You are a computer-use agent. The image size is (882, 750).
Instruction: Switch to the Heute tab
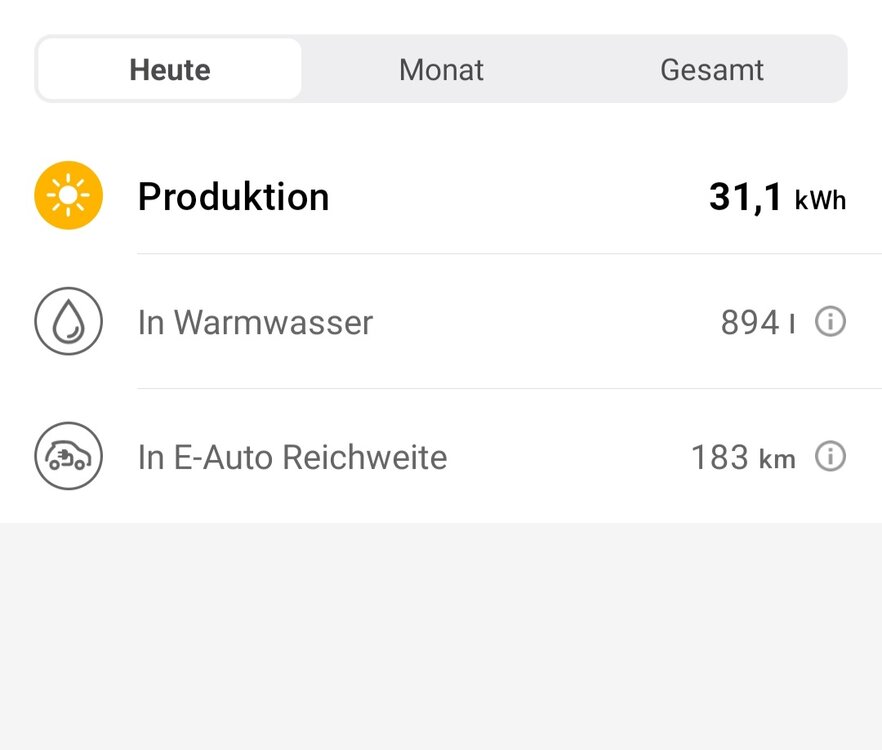(x=170, y=69)
